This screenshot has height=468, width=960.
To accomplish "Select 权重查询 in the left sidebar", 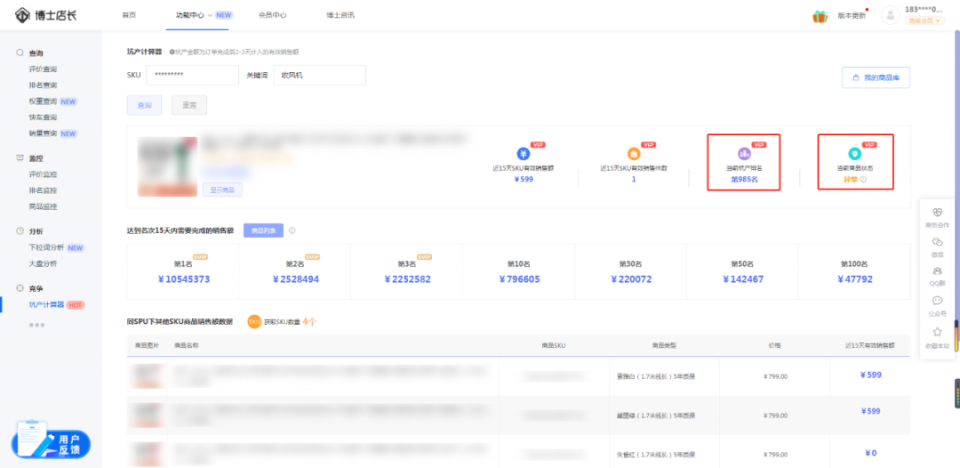I will pos(43,101).
